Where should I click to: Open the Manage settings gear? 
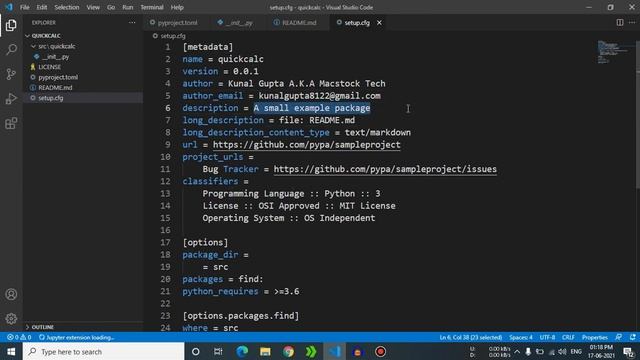click(11, 318)
